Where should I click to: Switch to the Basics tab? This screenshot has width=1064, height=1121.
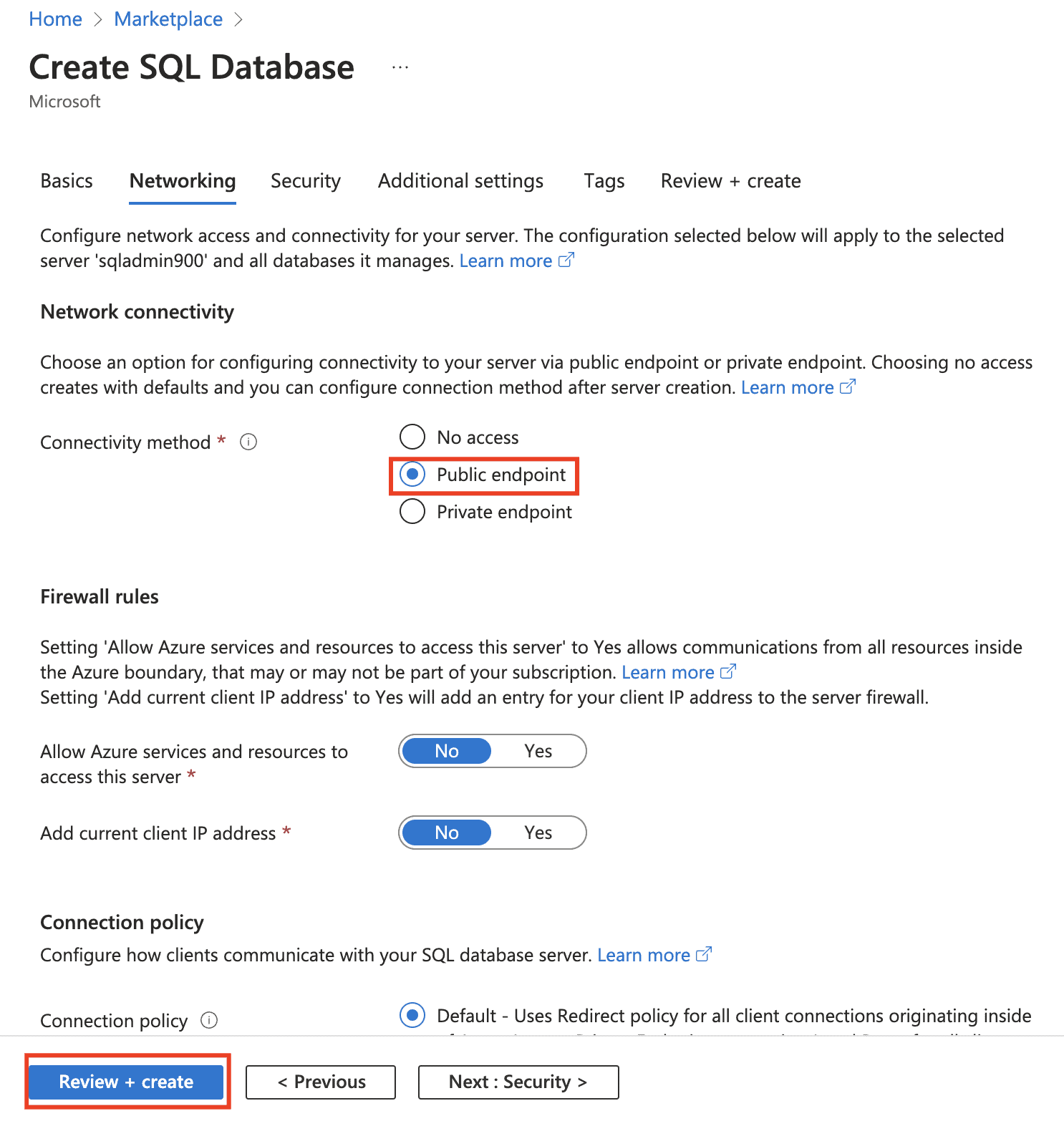(x=67, y=181)
